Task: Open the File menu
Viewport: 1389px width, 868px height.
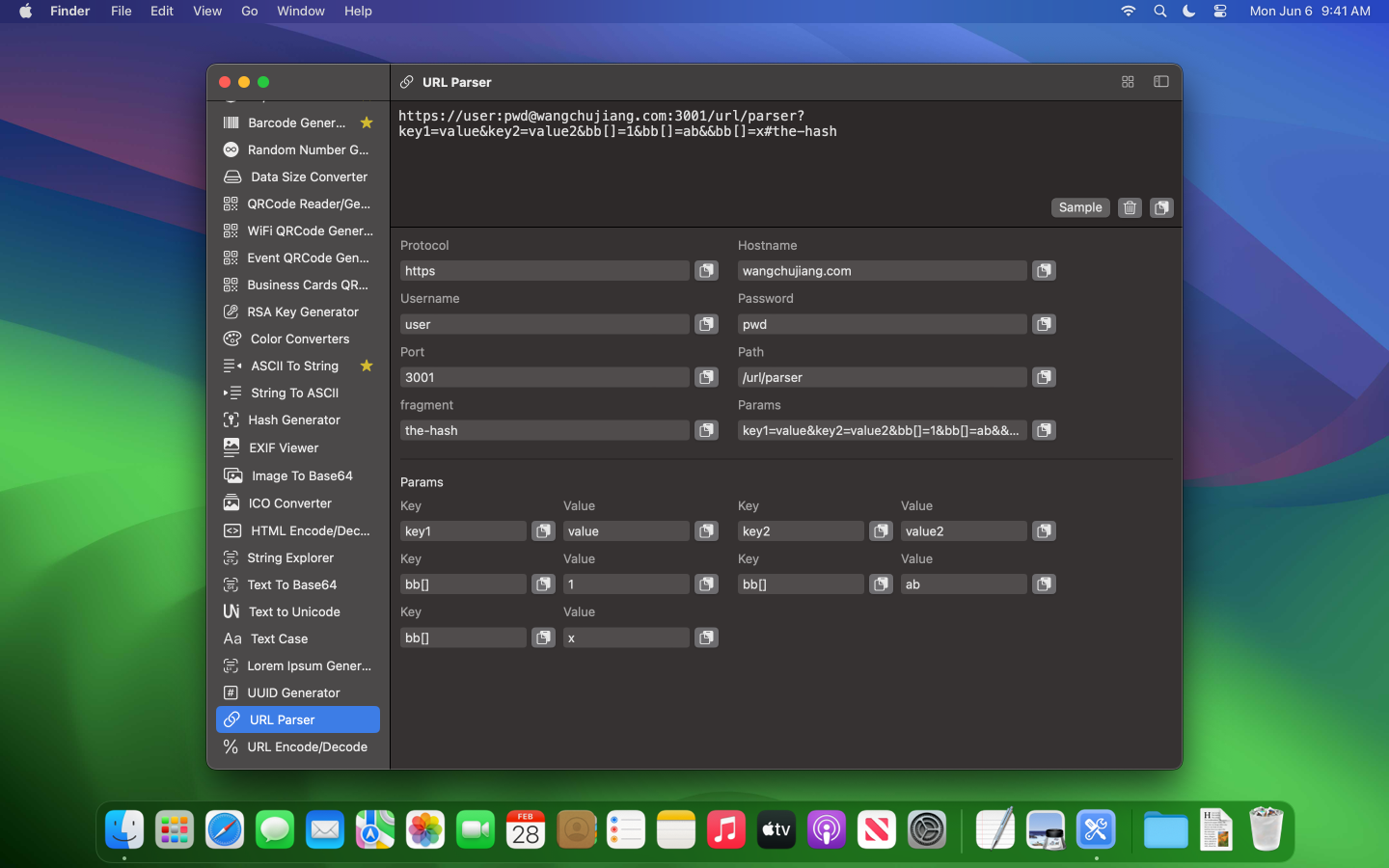Action: coord(121,11)
